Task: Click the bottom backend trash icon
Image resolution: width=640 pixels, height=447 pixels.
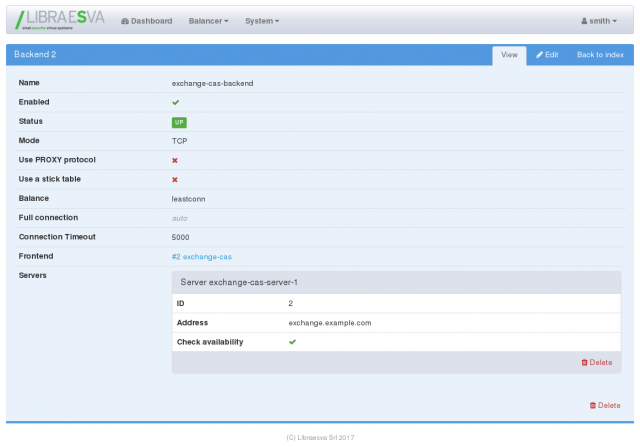Action: [x=593, y=405]
